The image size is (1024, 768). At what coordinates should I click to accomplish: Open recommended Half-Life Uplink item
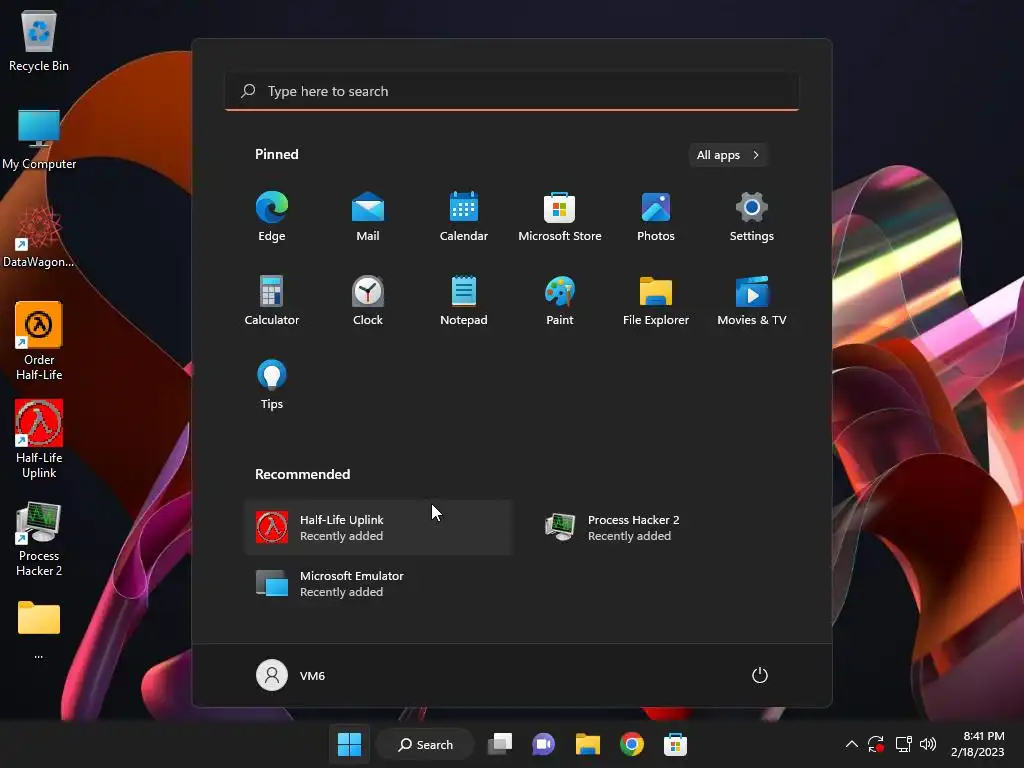coord(378,528)
